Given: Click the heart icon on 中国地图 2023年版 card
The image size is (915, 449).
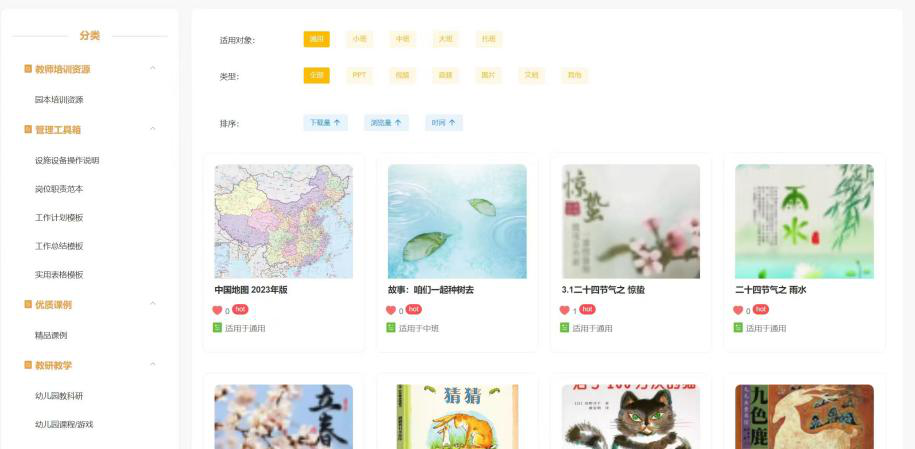Looking at the screenshot, I should pos(218,310).
